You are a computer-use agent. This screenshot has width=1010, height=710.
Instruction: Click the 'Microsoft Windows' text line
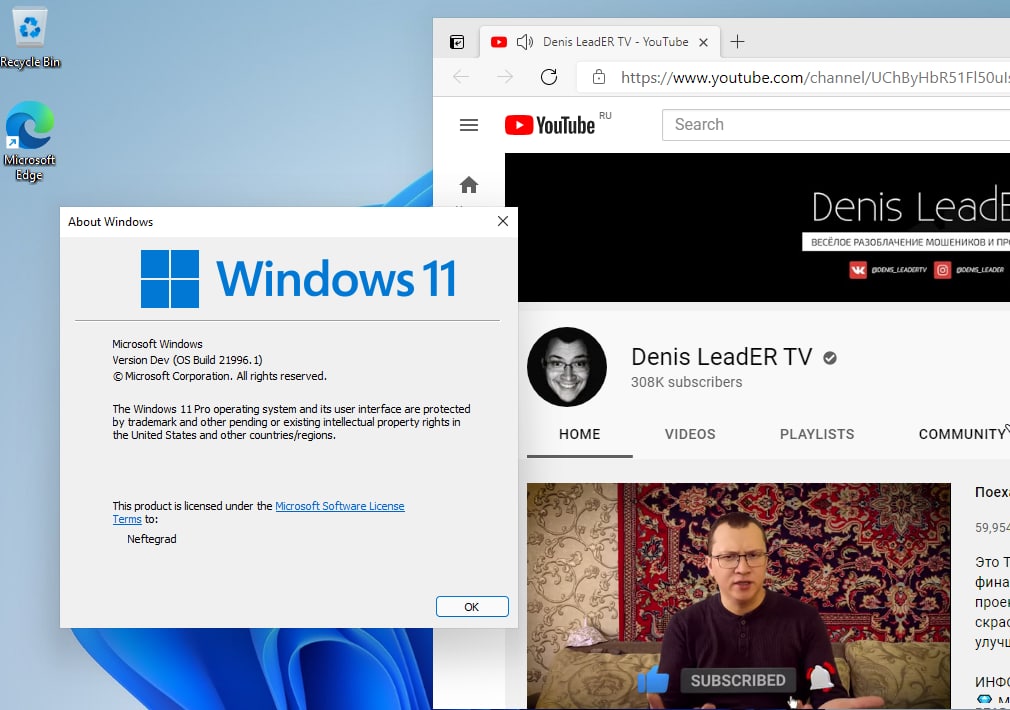click(157, 344)
